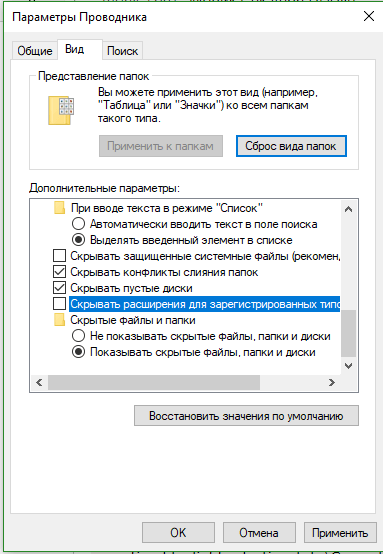
Task: Click folder icon beside При вводе текста в режиме "Список"
Action: click(x=59, y=208)
